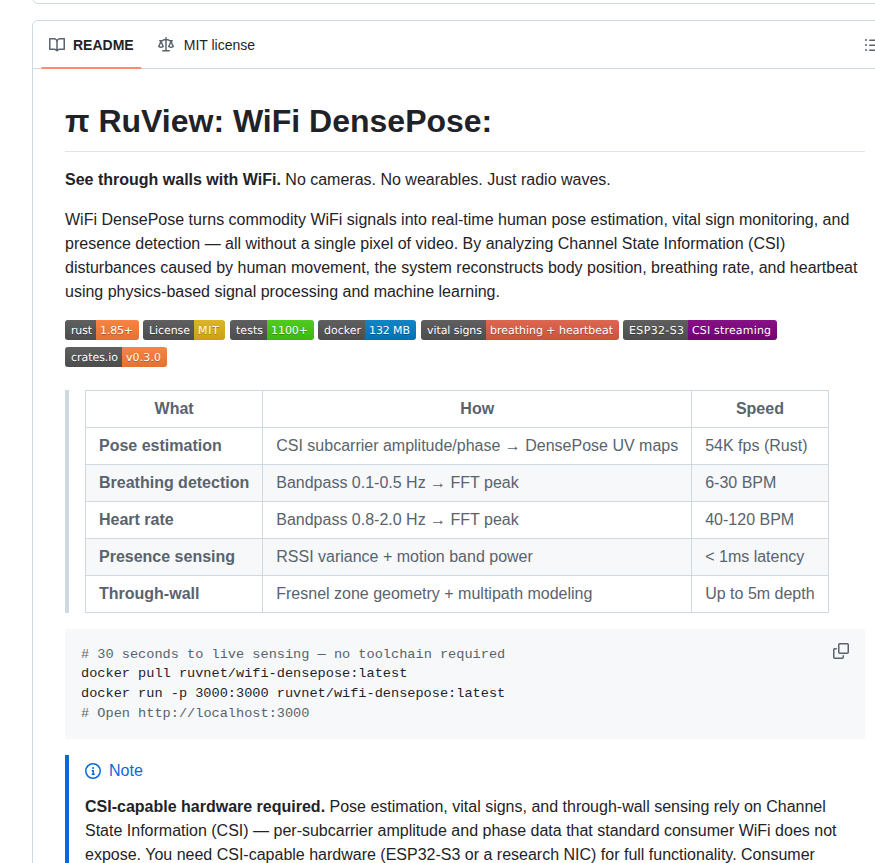Click the scale icon beside MIT license
The width and height of the screenshot is (875, 863).
pos(166,45)
